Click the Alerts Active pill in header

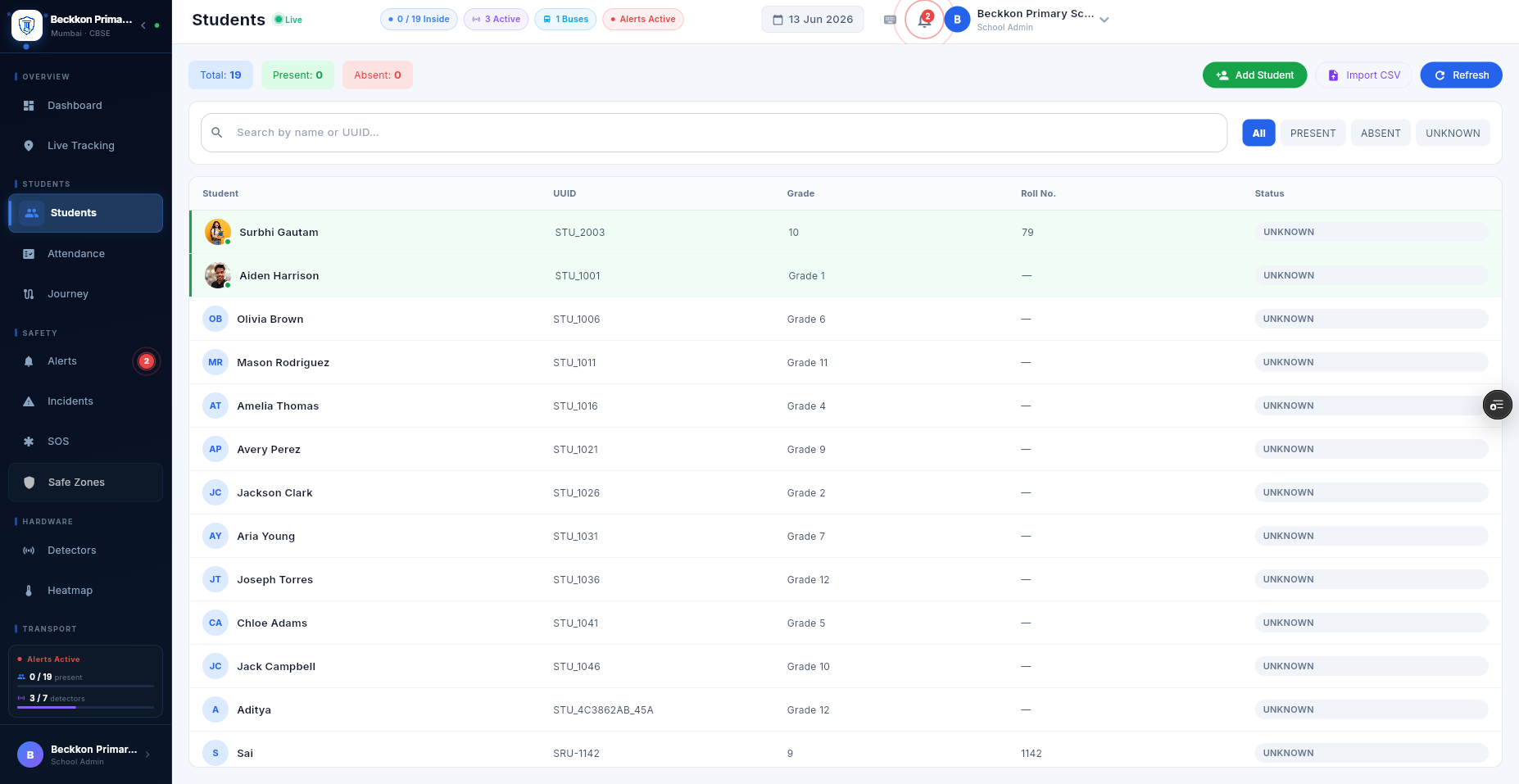click(x=643, y=20)
